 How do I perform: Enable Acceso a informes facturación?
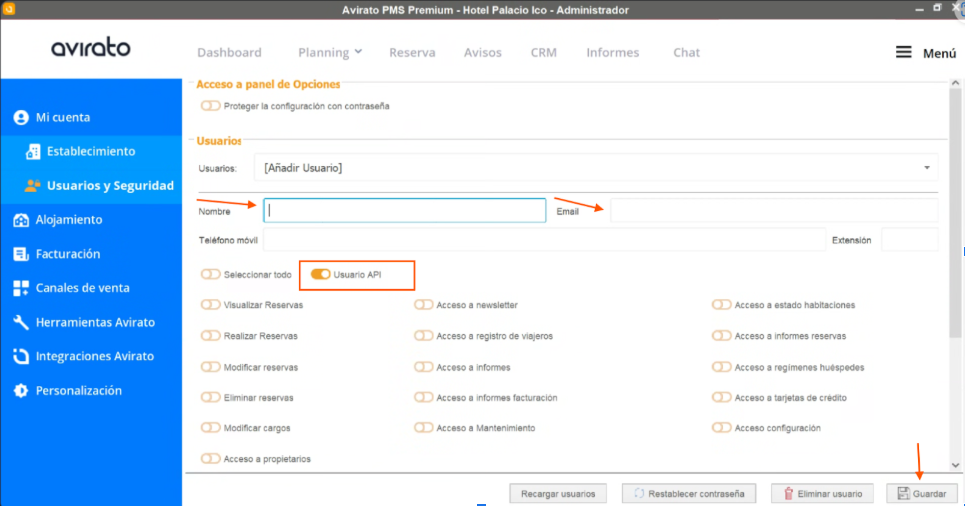(423, 398)
